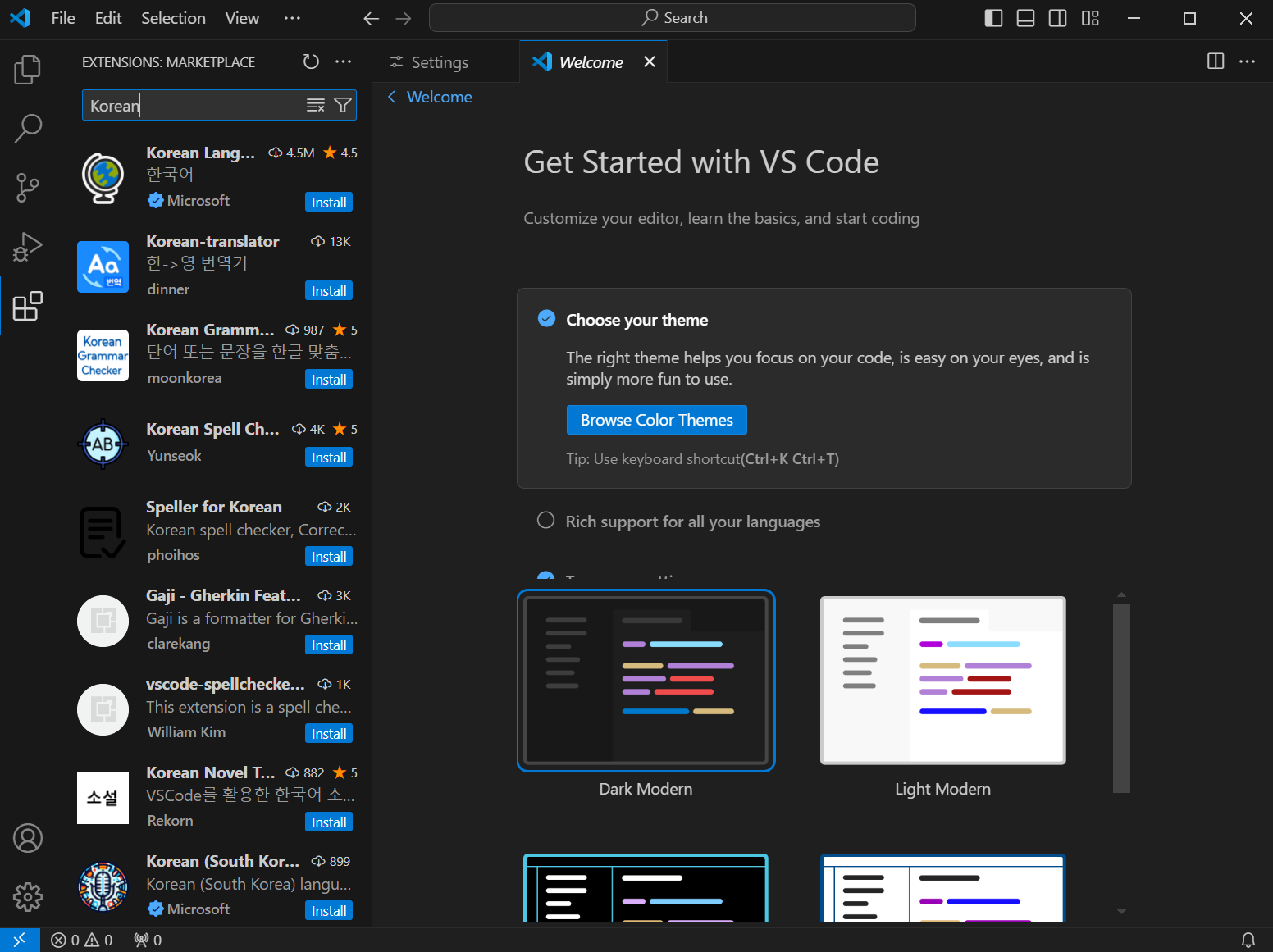Refresh the extensions marketplace list

311,61
